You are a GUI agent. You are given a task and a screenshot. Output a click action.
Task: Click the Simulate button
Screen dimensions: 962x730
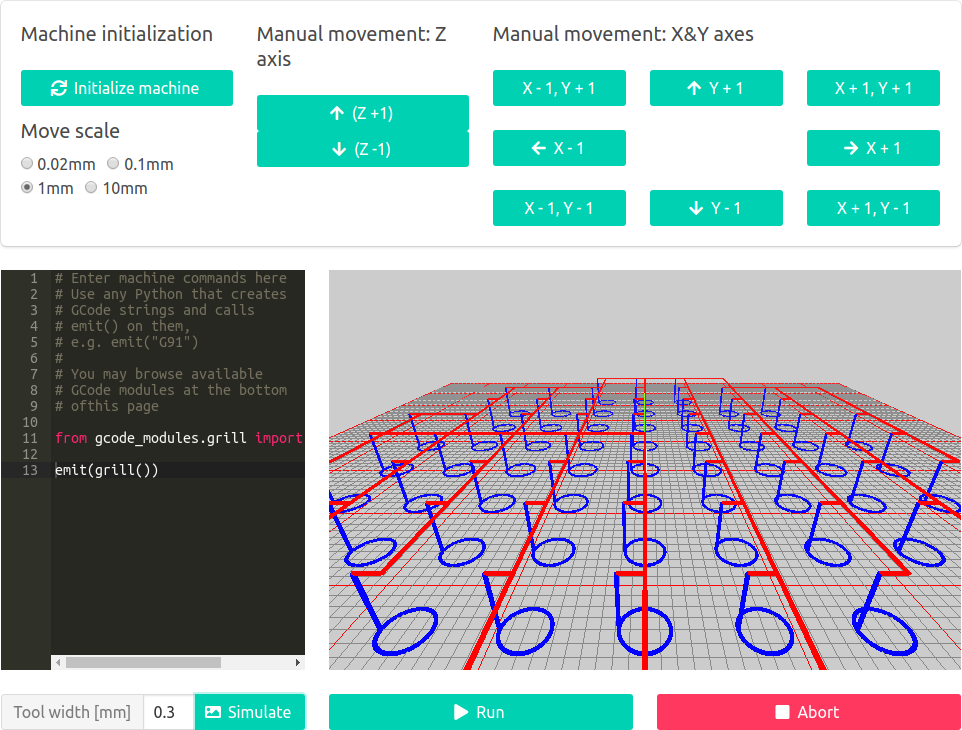[x=249, y=712]
